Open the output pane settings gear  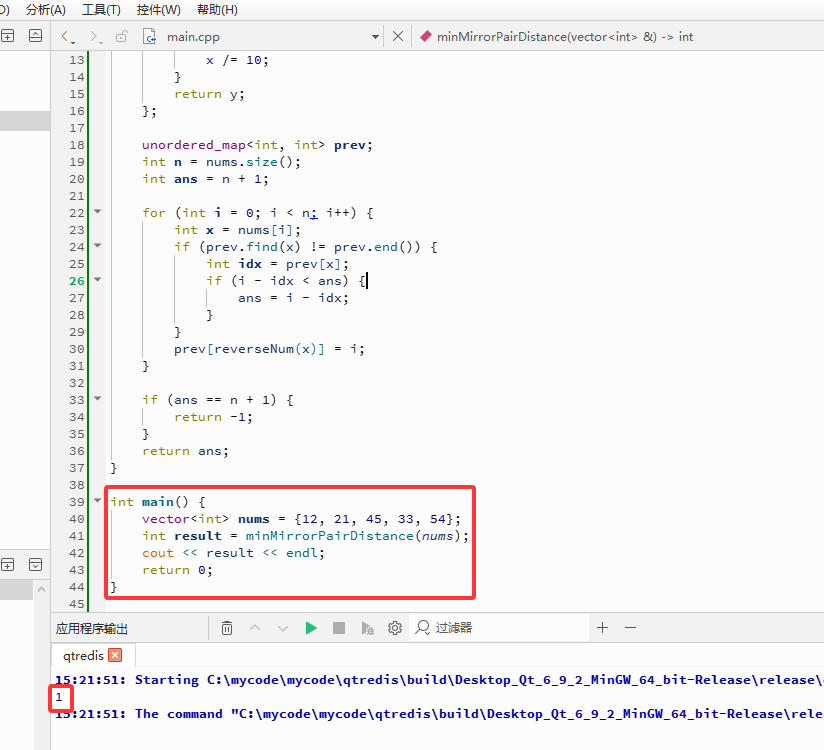(395, 628)
